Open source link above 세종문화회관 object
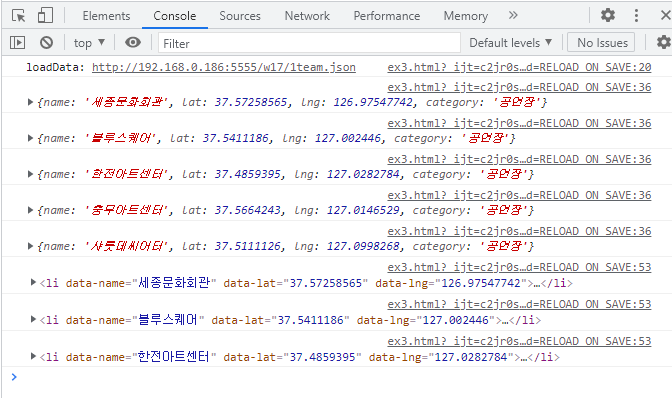672x398 pixels. (519, 87)
